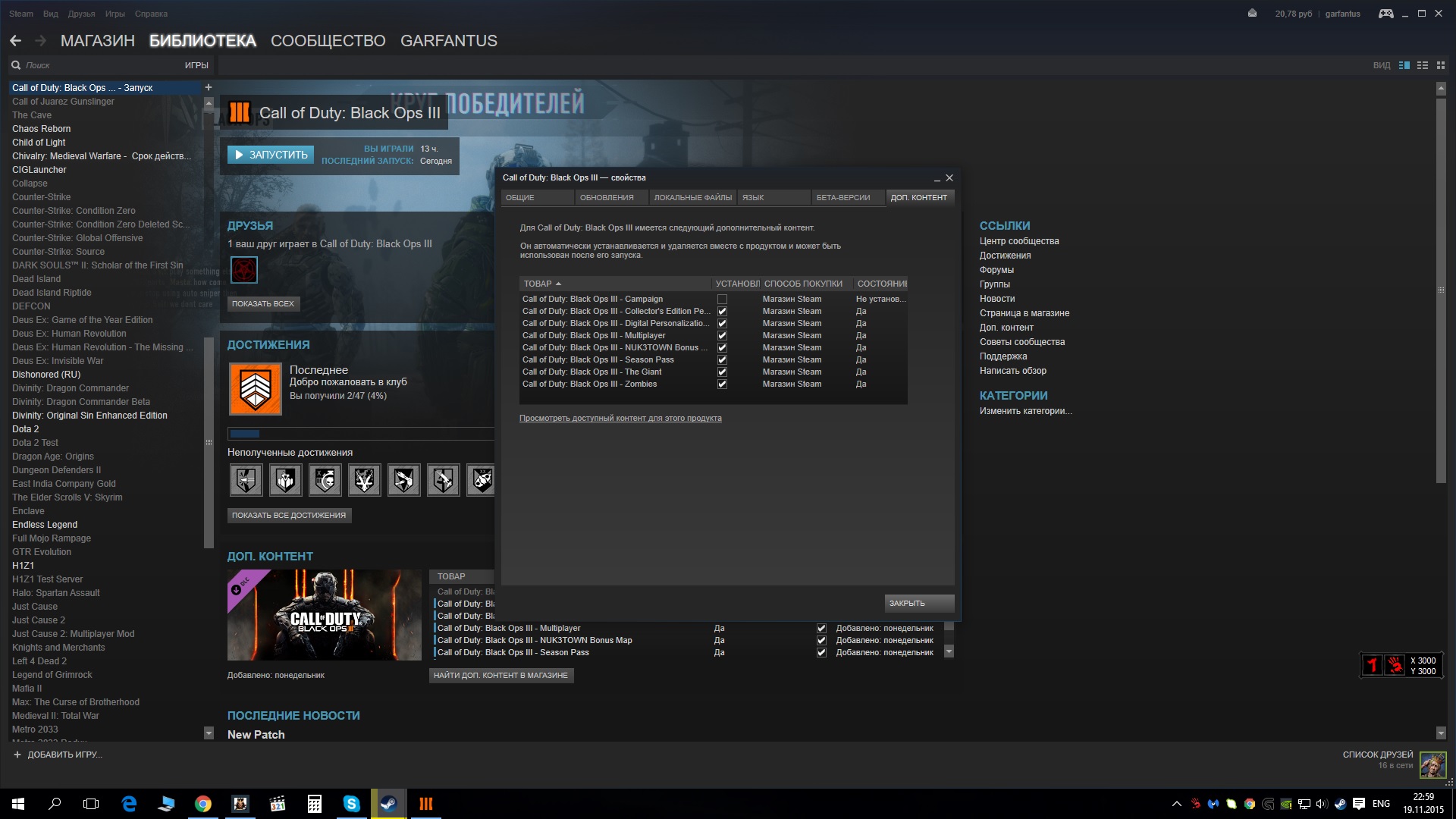Open garfantus account dropdown at top
Viewport: 1456px width, 819px height.
1342,14
